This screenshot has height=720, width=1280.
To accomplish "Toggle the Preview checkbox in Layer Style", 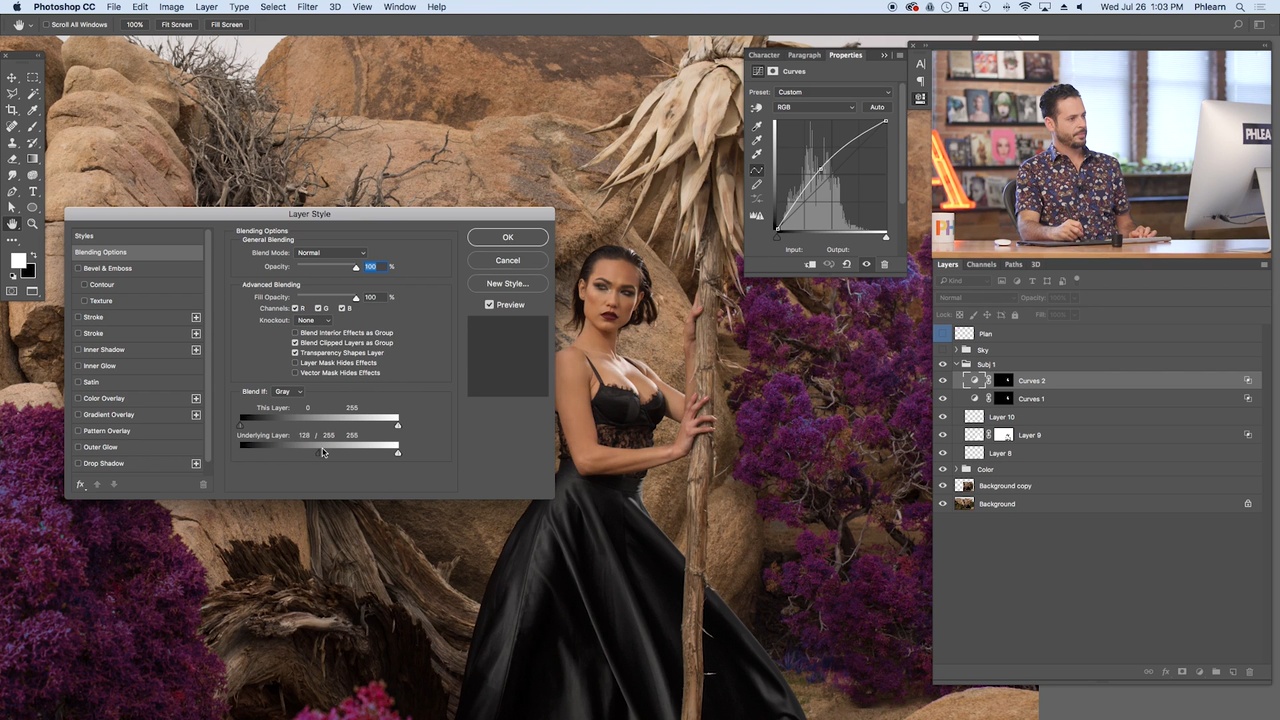I will pos(489,304).
